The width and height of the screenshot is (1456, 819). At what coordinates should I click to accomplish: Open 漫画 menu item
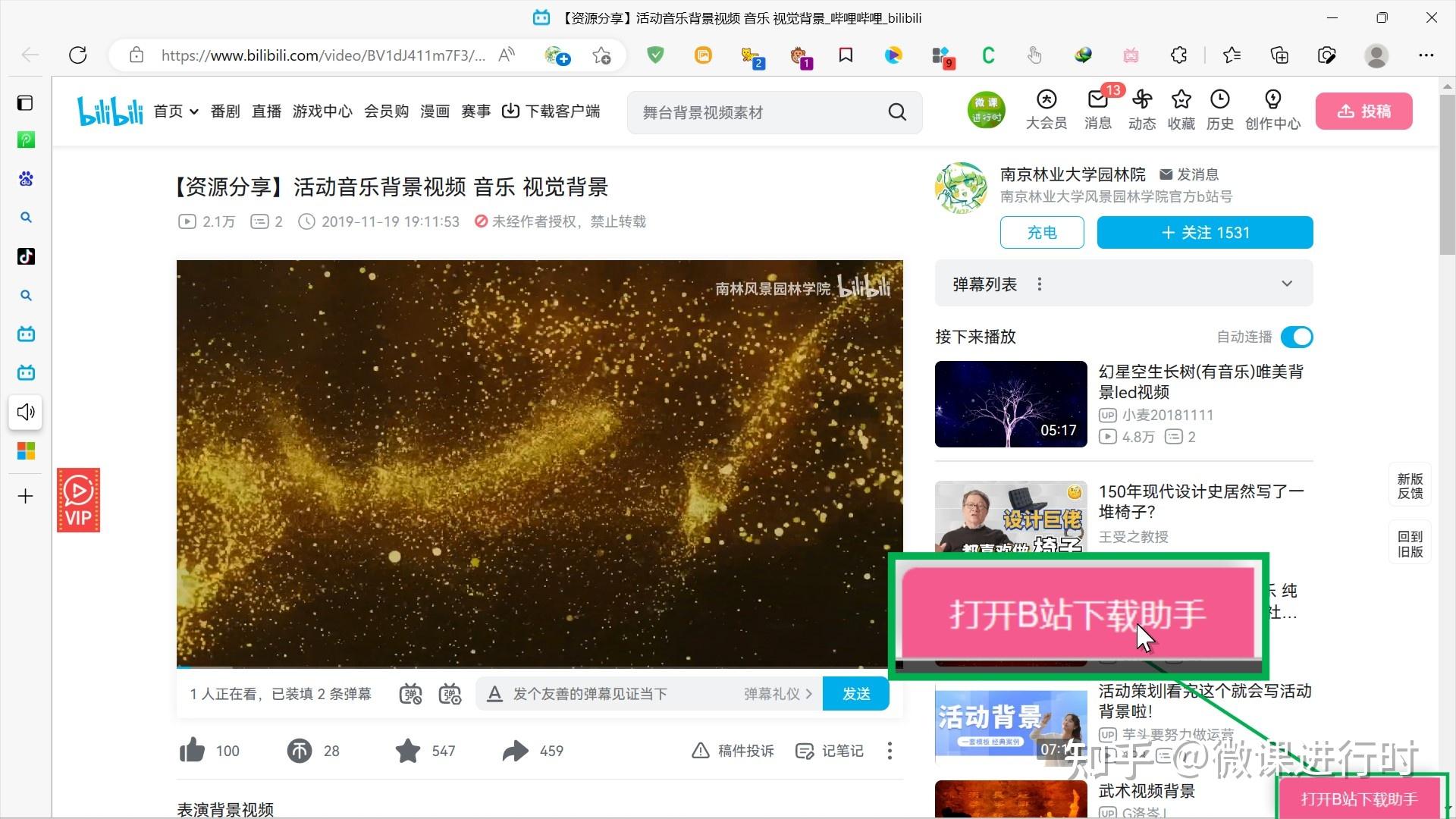(435, 111)
